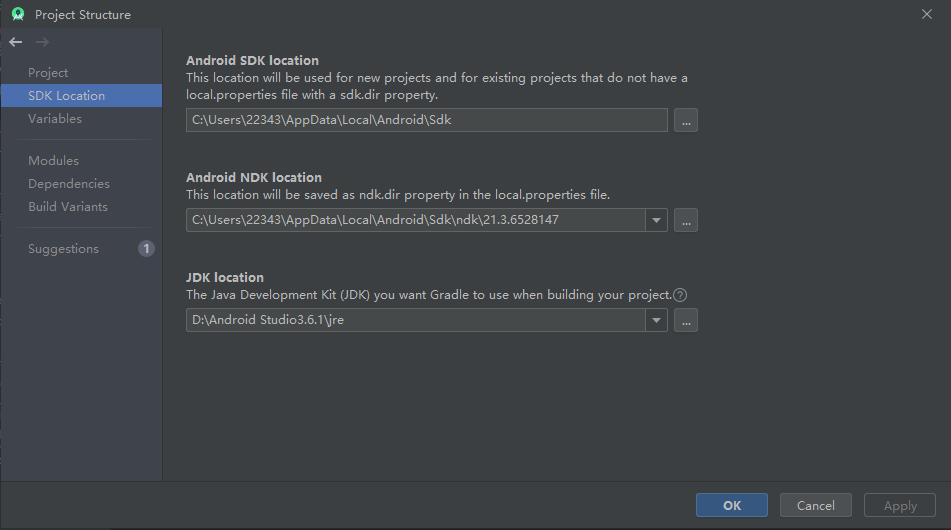Click the Android Studio logo icon

point(18,14)
